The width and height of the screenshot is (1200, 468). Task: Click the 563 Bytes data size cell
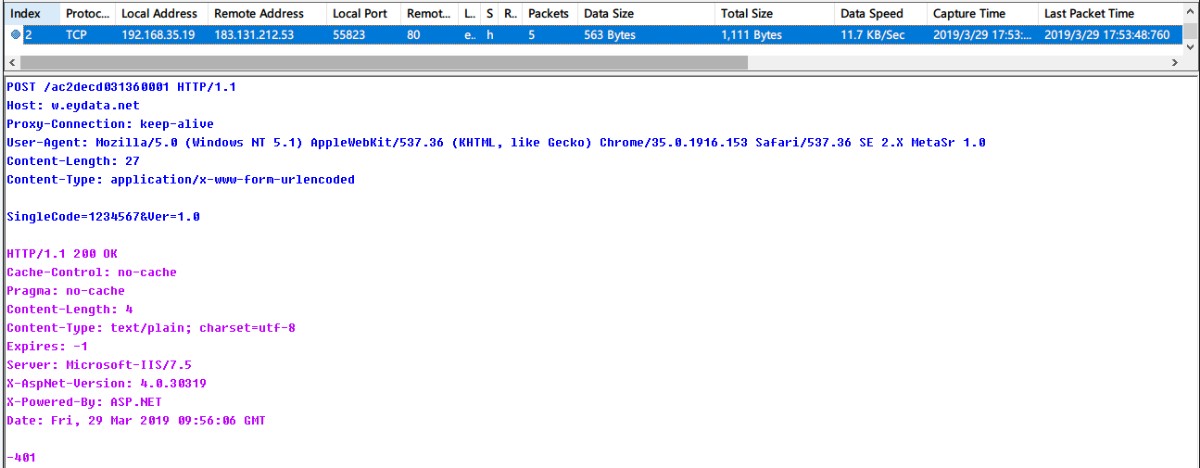[607, 34]
